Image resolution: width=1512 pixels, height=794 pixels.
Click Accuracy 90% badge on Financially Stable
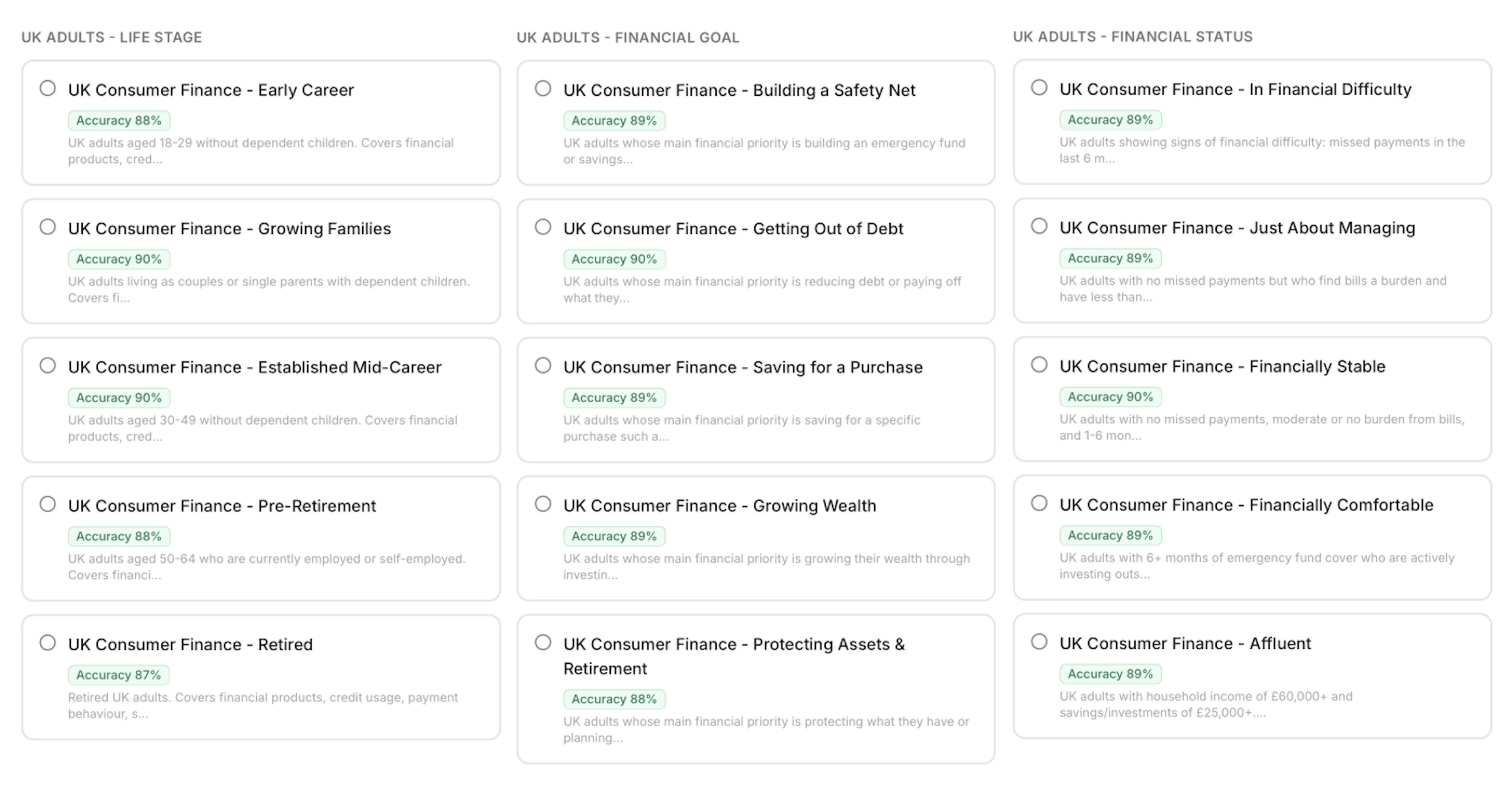[x=1110, y=397]
